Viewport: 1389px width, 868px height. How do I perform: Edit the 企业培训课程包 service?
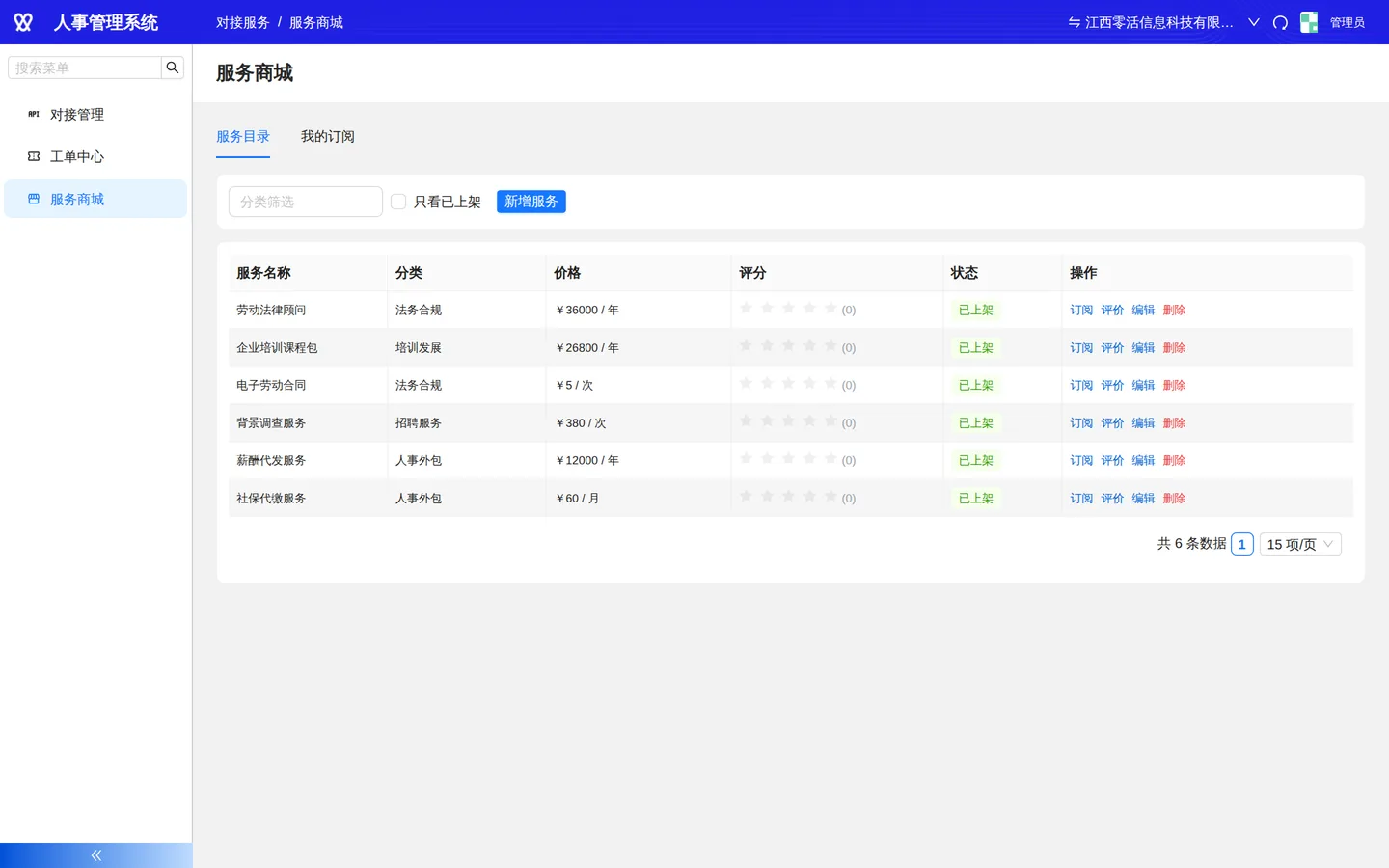1143,347
